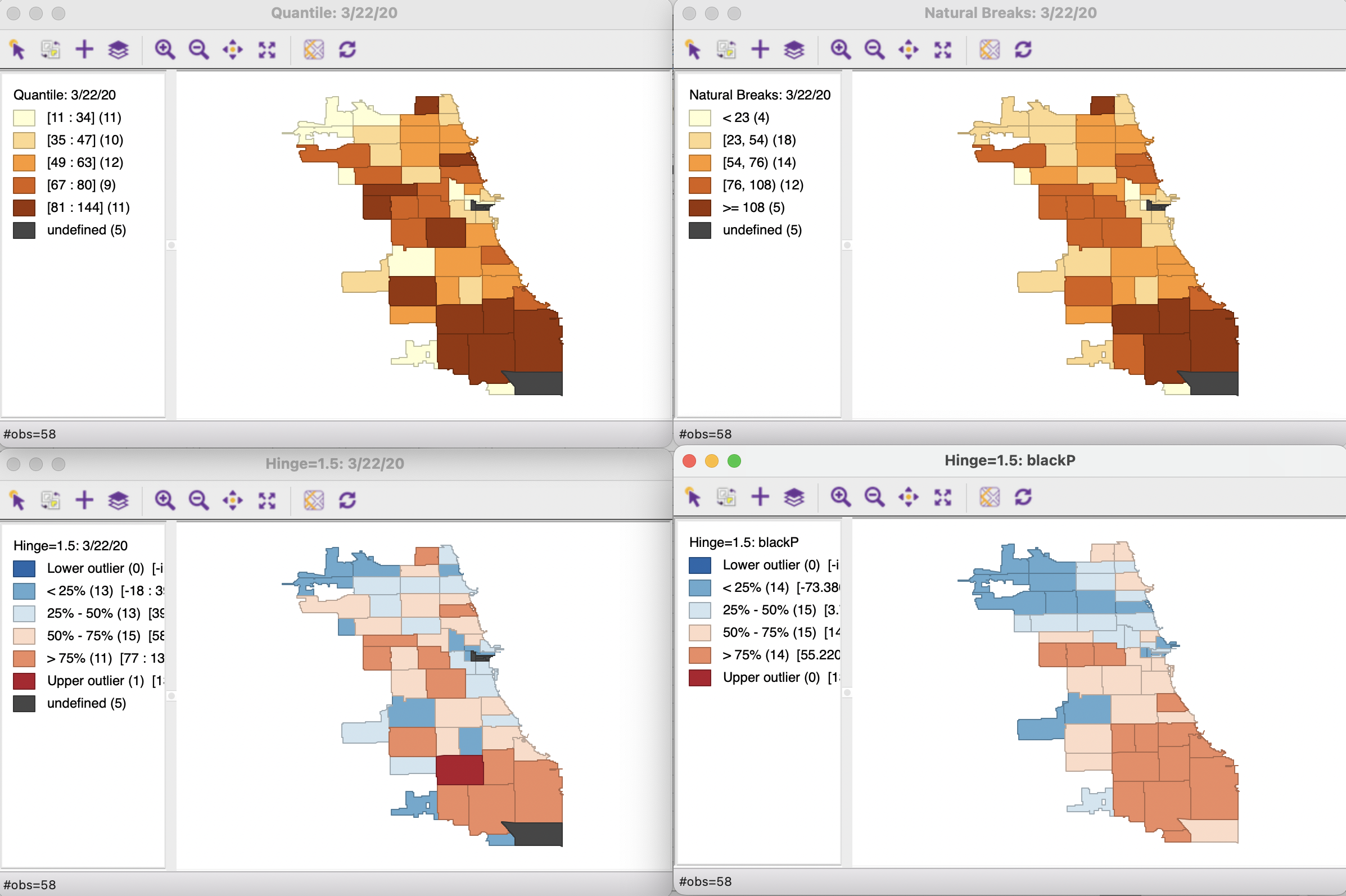Zoom out on Hinge 3/22/20 map
The height and width of the screenshot is (896, 1346).
click(x=199, y=501)
